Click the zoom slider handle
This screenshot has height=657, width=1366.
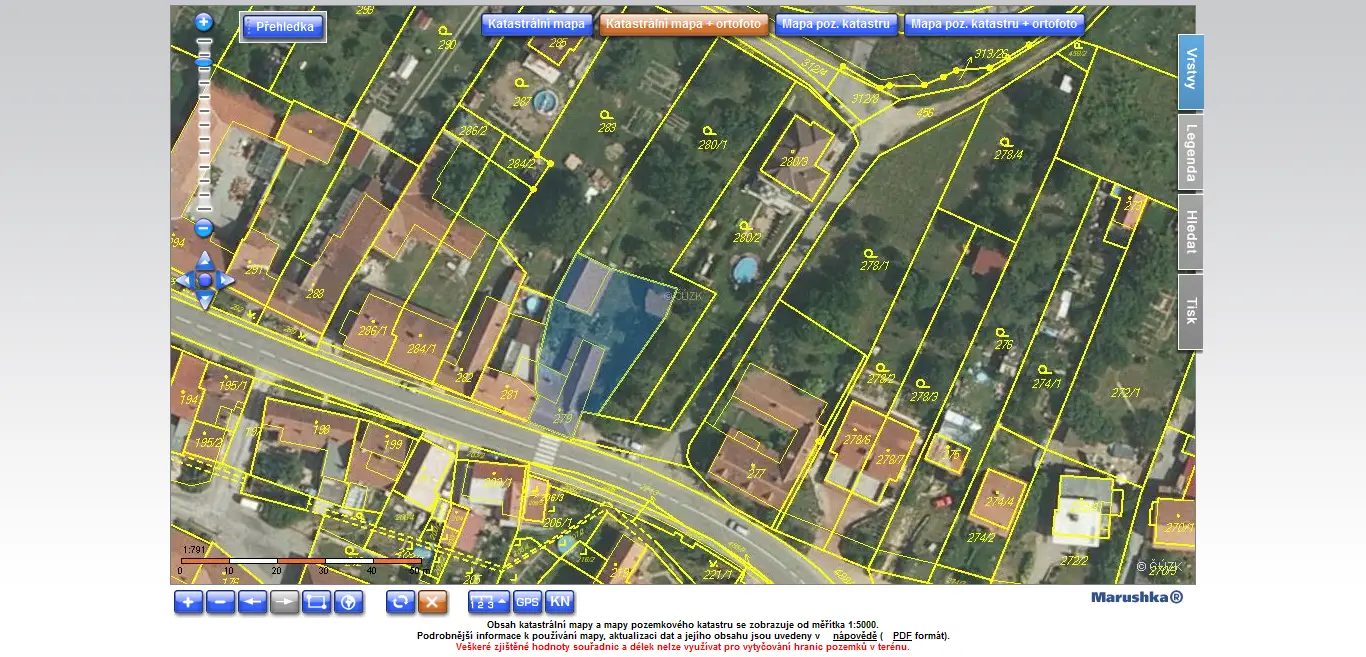pyautogui.click(x=204, y=62)
